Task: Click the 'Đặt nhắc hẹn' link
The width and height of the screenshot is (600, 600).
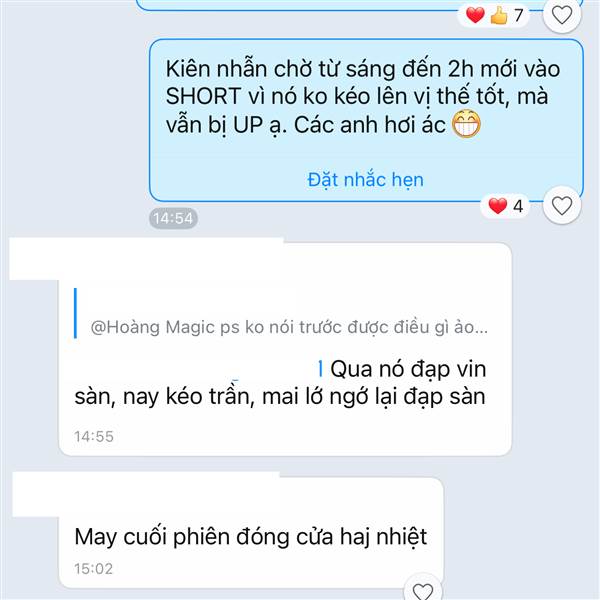Action: [x=365, y=179]
